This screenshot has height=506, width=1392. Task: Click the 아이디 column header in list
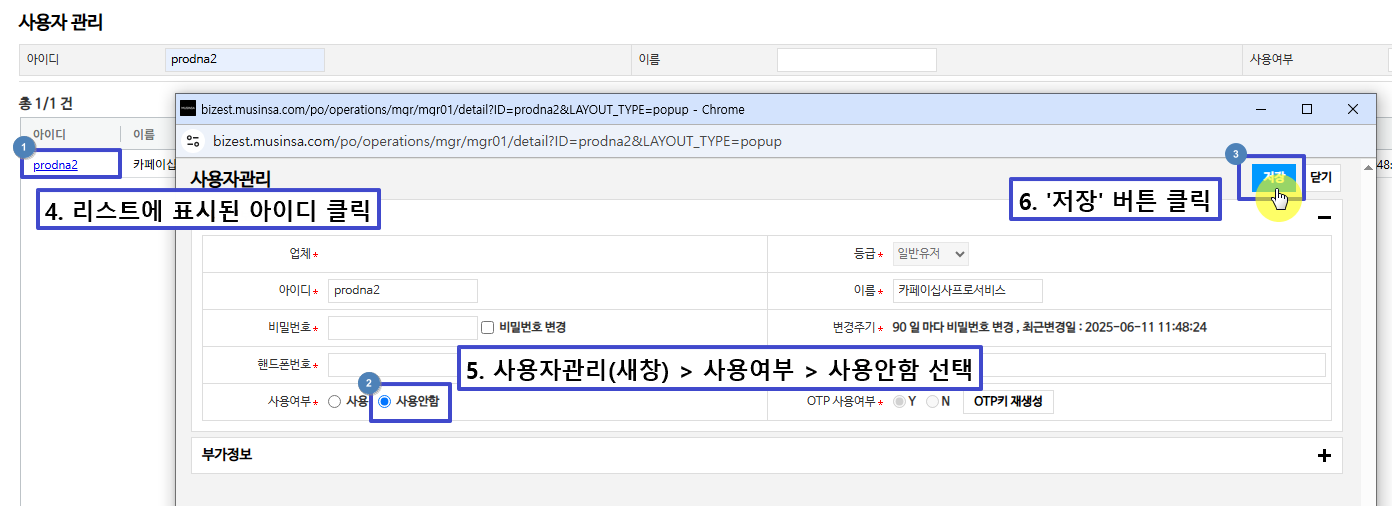[x=49, y=134]
